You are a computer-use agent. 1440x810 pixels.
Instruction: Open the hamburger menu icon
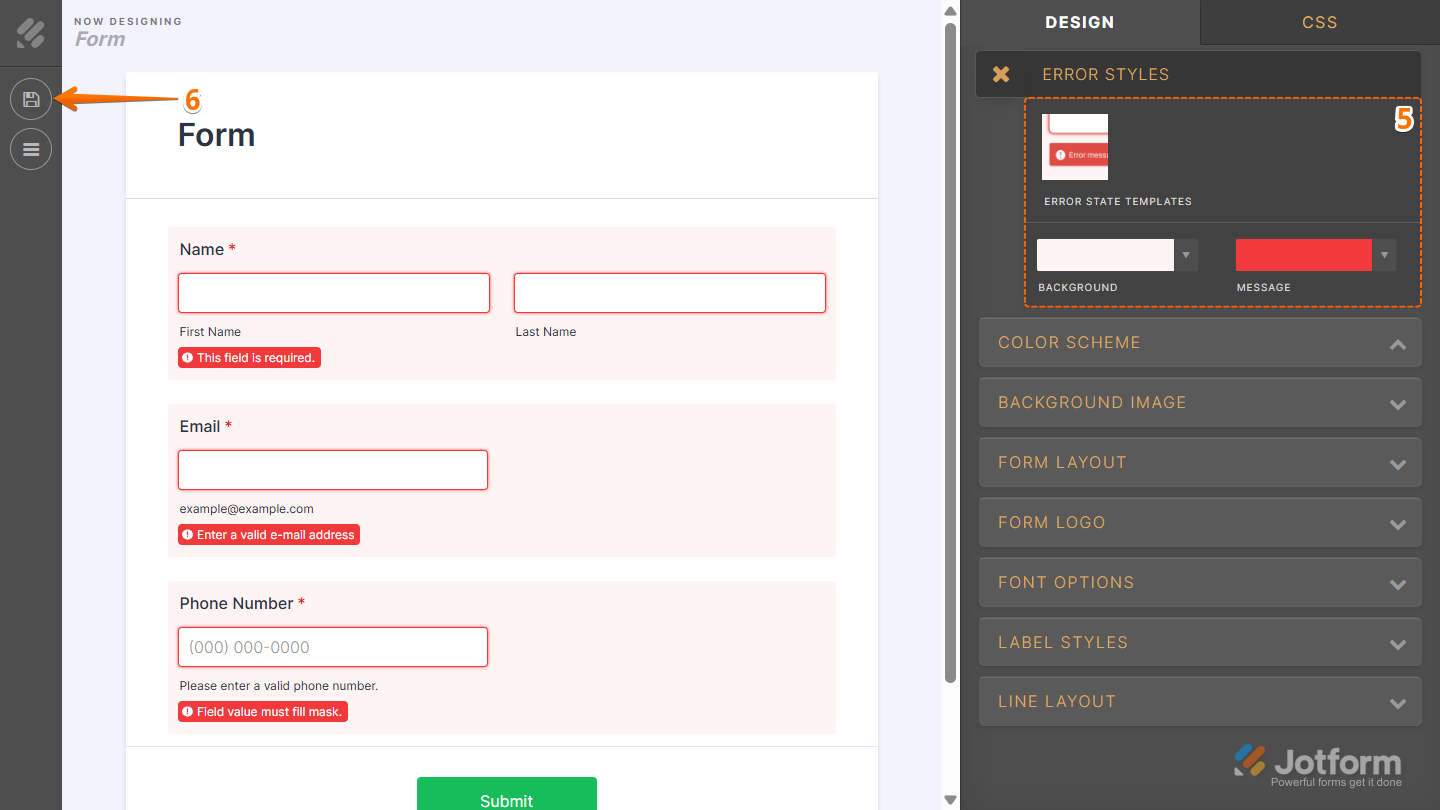pos(30,148)
